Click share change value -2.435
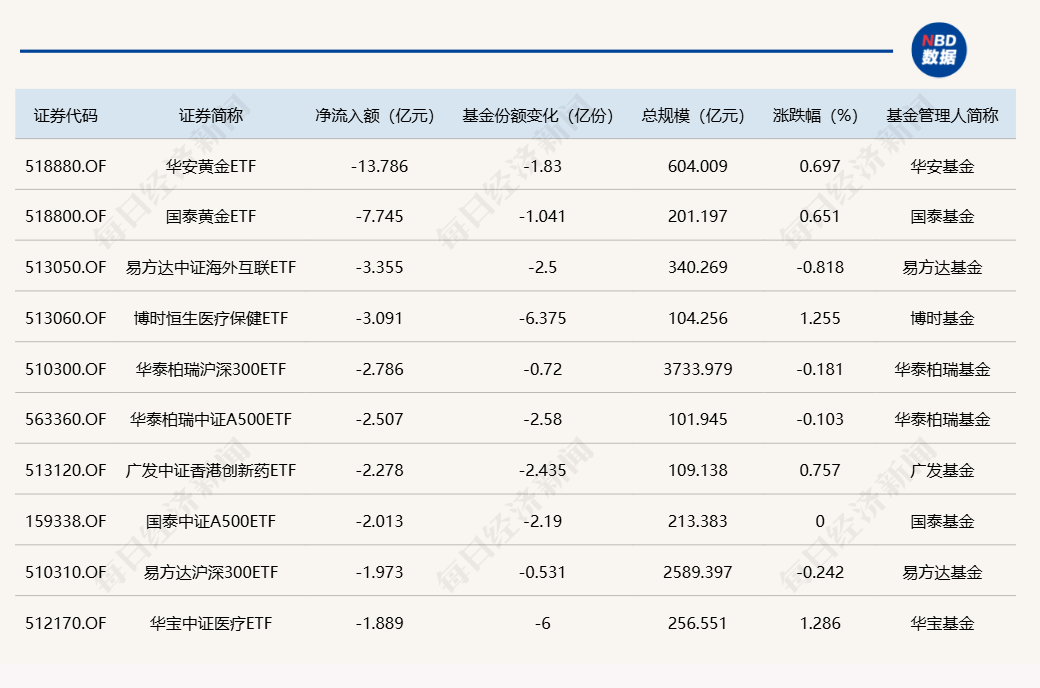The image size is (1040, 688). 543,470
